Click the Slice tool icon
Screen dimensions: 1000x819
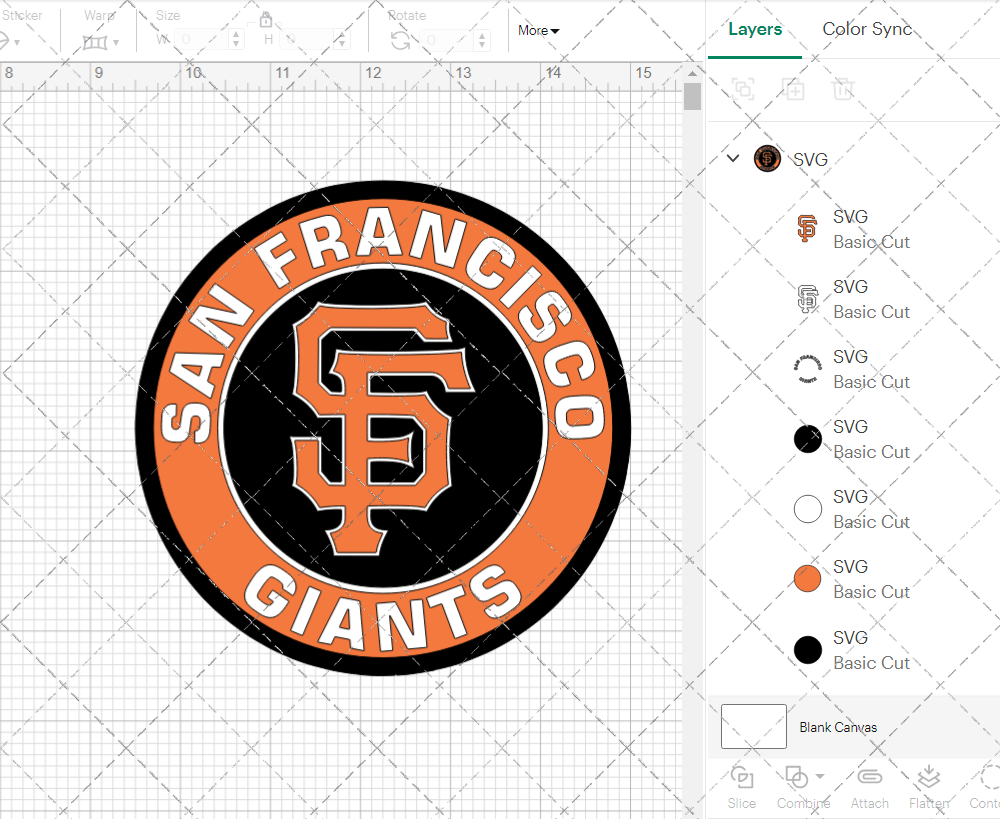pyautogui.click(x=742, y=777)
